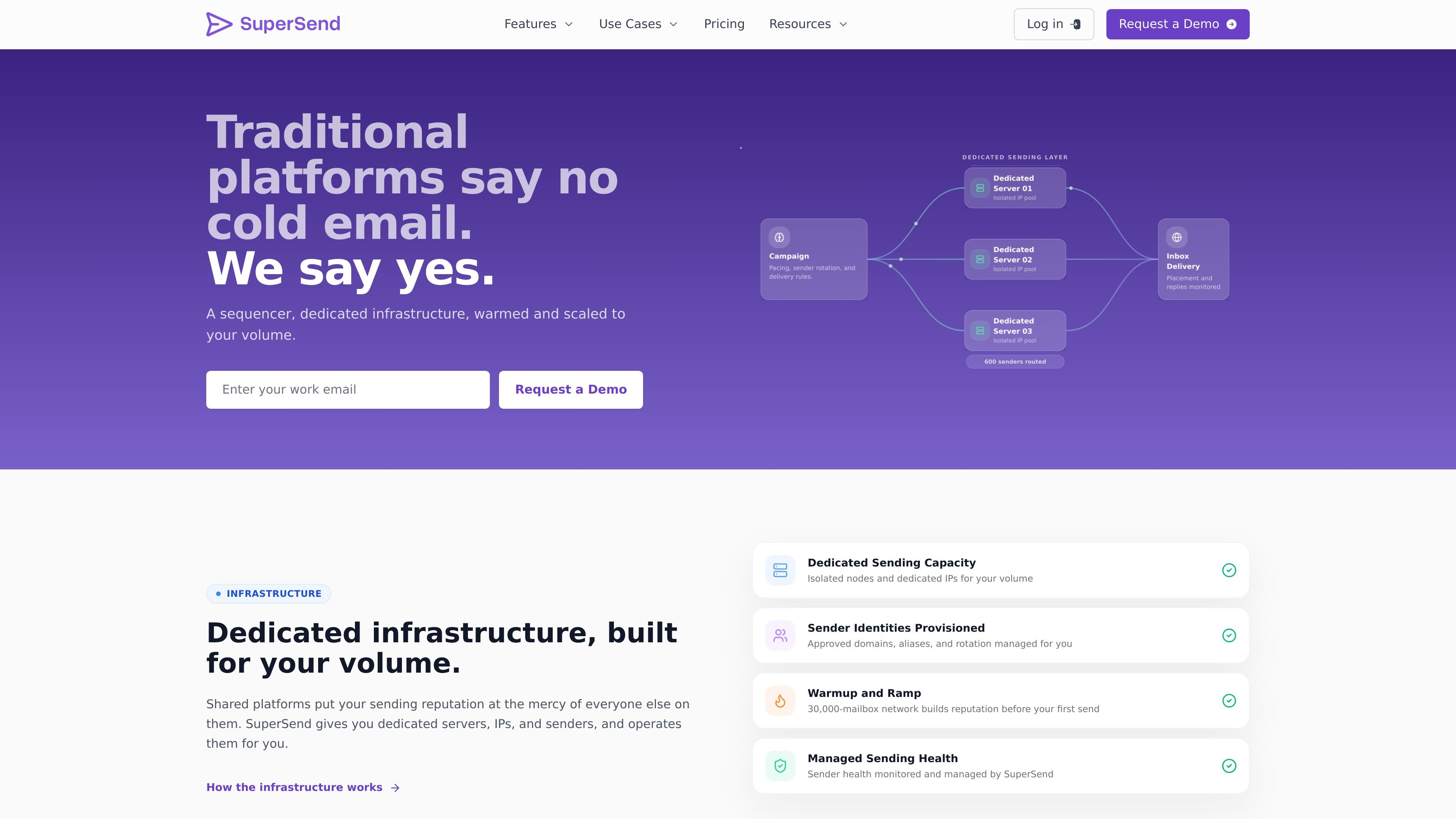The width and height of the screenshot is (1456, 819).
Task: Click the Dedicated Server 03 label
Action: 1014,326
